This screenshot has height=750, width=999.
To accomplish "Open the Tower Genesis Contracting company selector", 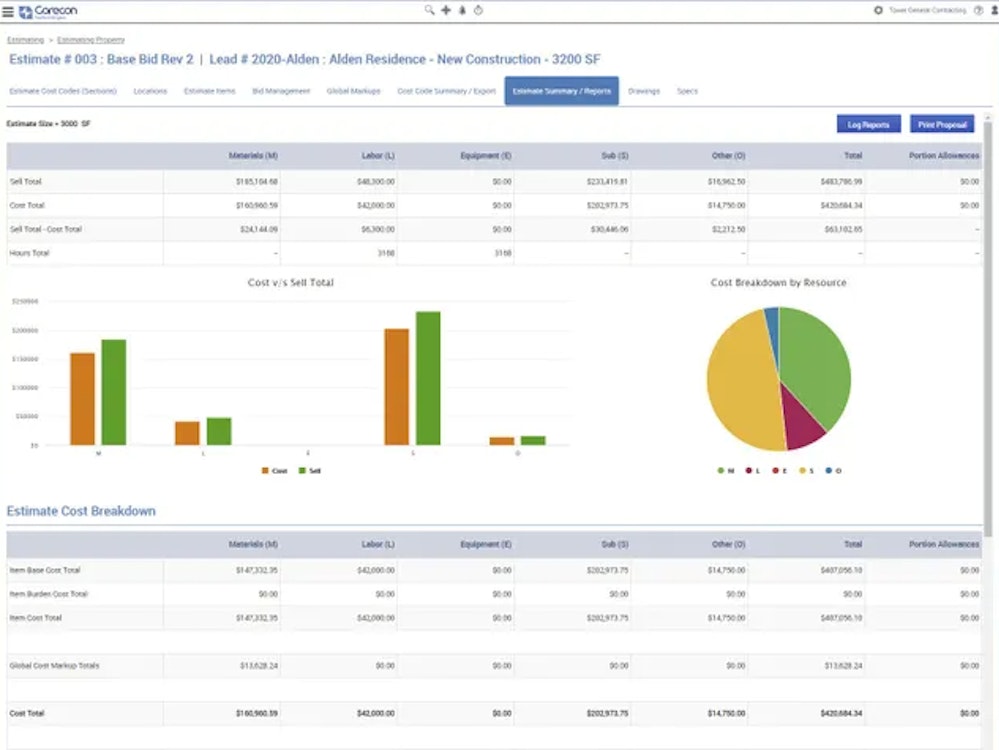I will click(927, 10).
